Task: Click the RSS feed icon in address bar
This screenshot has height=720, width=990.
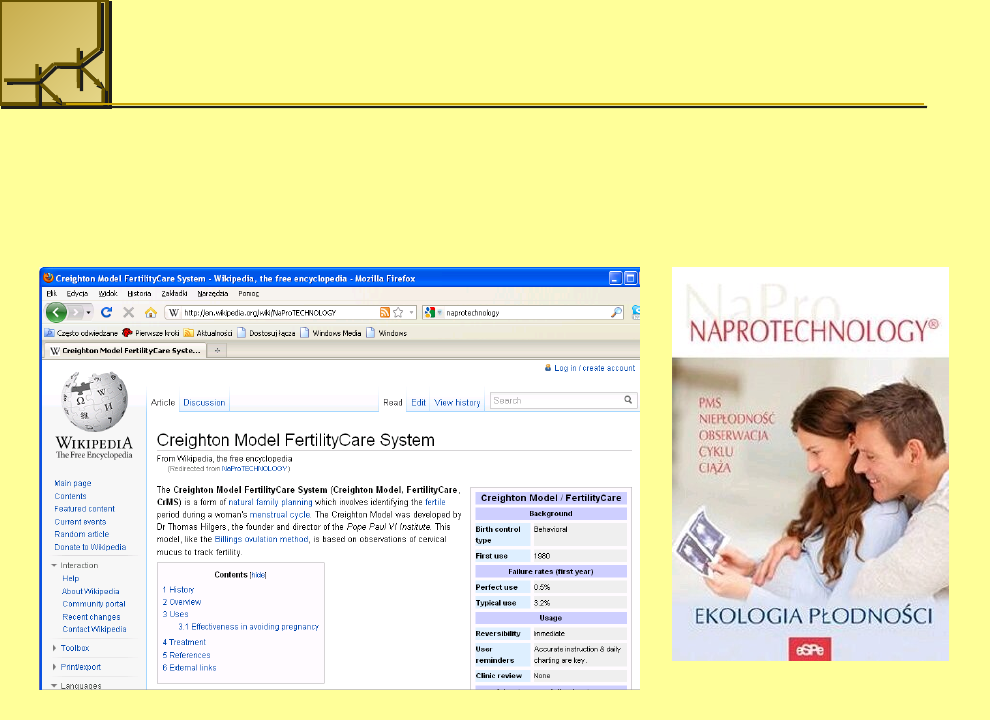Action: click(385, 312)
